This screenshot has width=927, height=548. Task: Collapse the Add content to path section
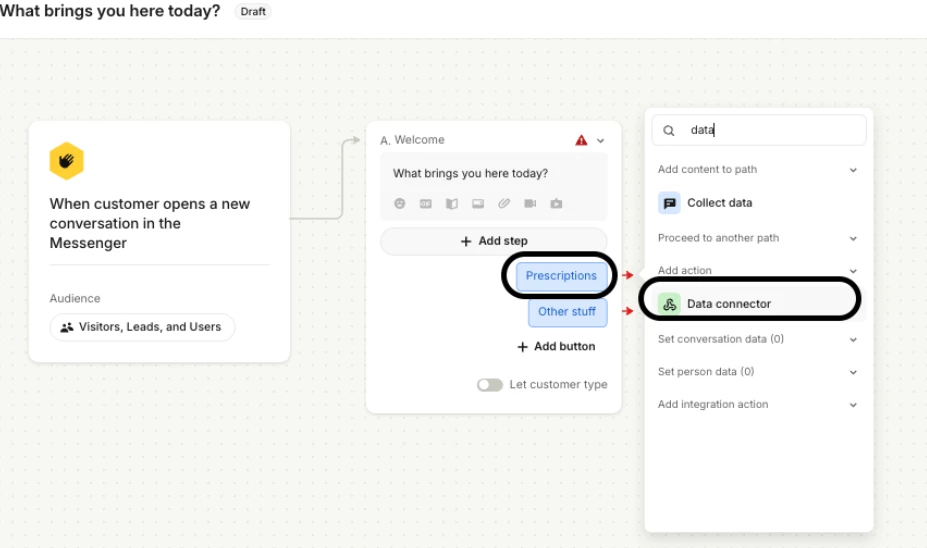click(853, 170)
